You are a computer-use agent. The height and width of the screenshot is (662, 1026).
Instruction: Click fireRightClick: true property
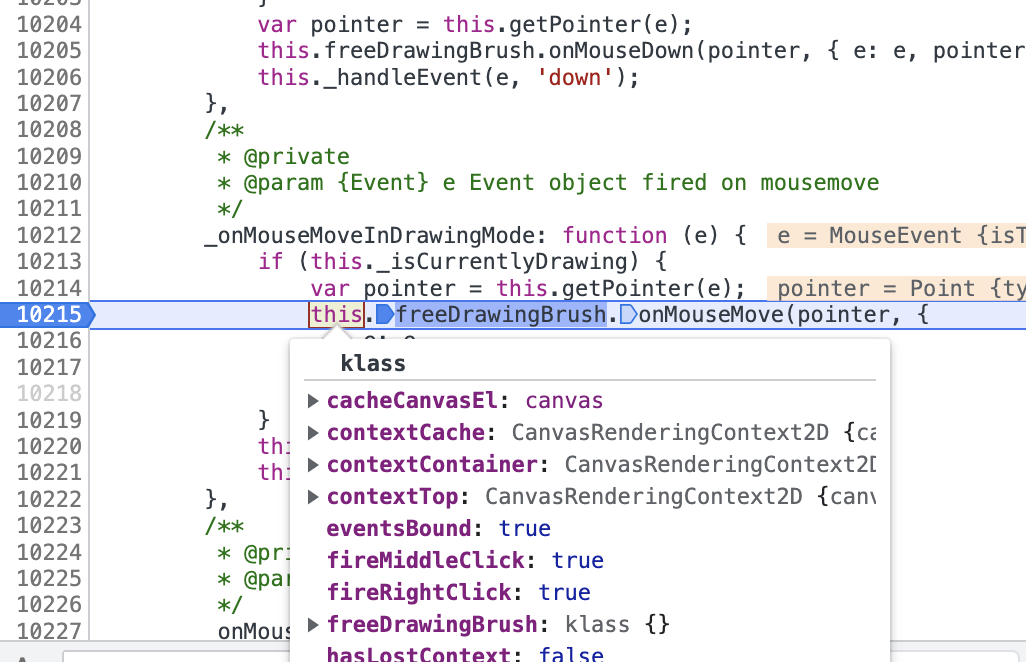[x=459, y=593]
